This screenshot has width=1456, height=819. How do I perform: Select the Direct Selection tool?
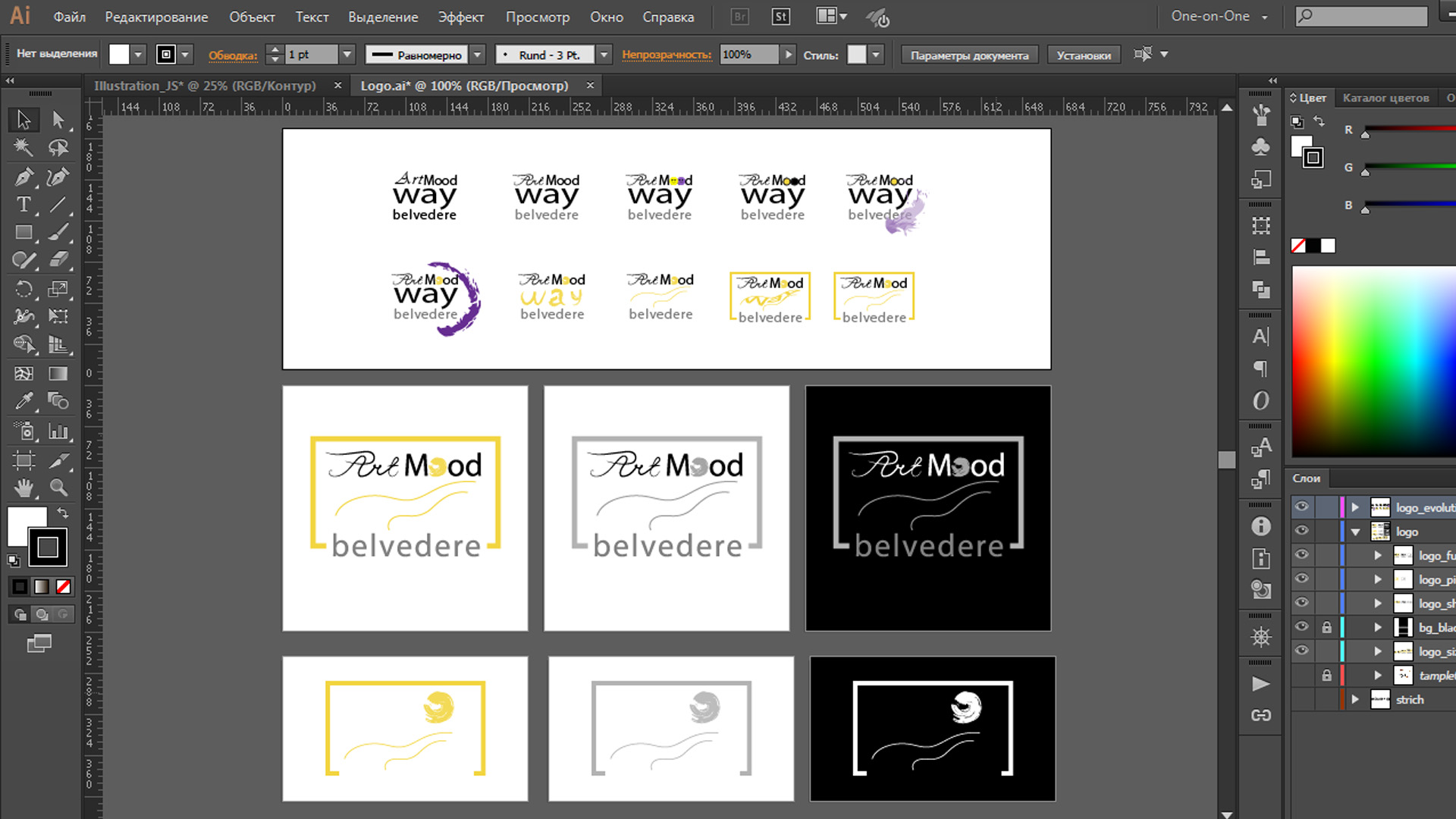(x=58, y=120)
